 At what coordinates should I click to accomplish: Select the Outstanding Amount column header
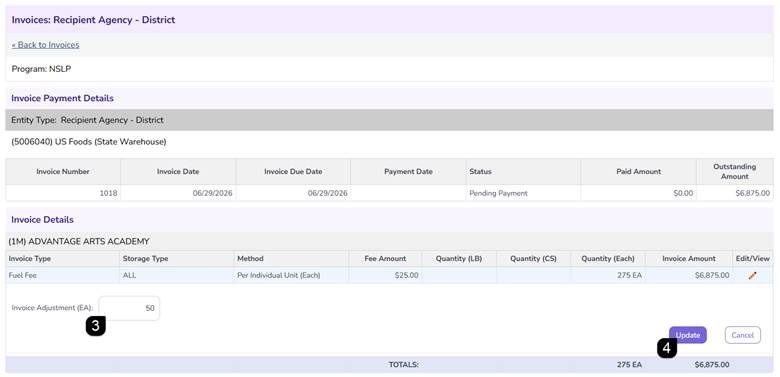pyautogui.click(x=735, y=172)
